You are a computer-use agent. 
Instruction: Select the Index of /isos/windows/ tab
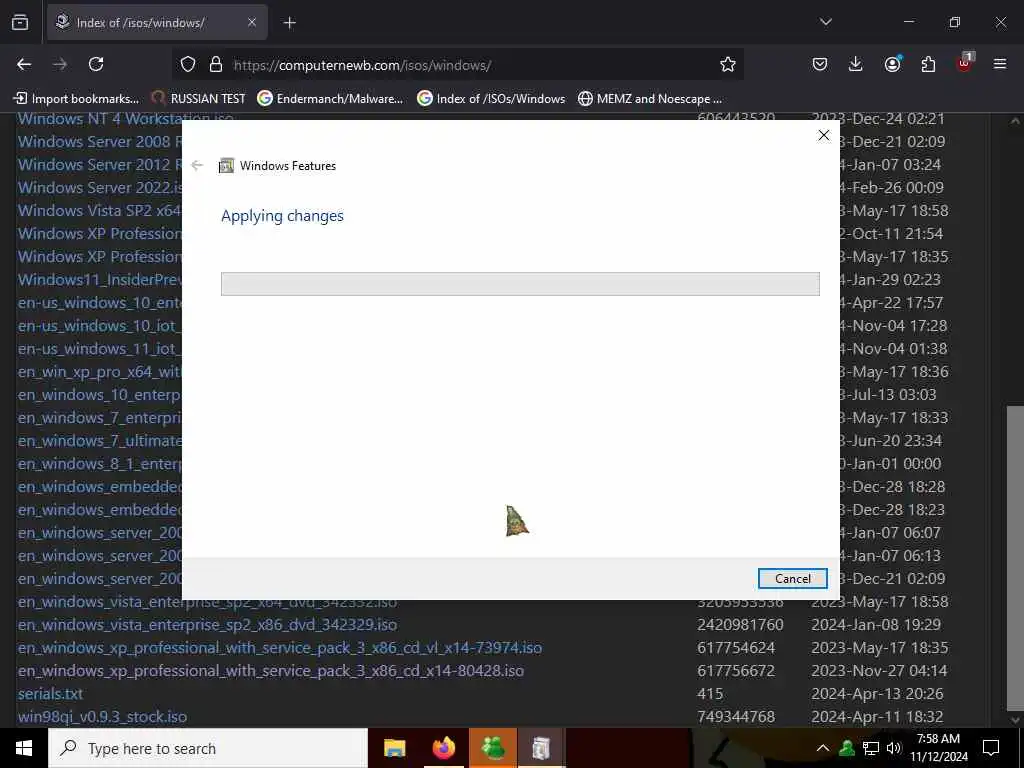tap(157, 23)
